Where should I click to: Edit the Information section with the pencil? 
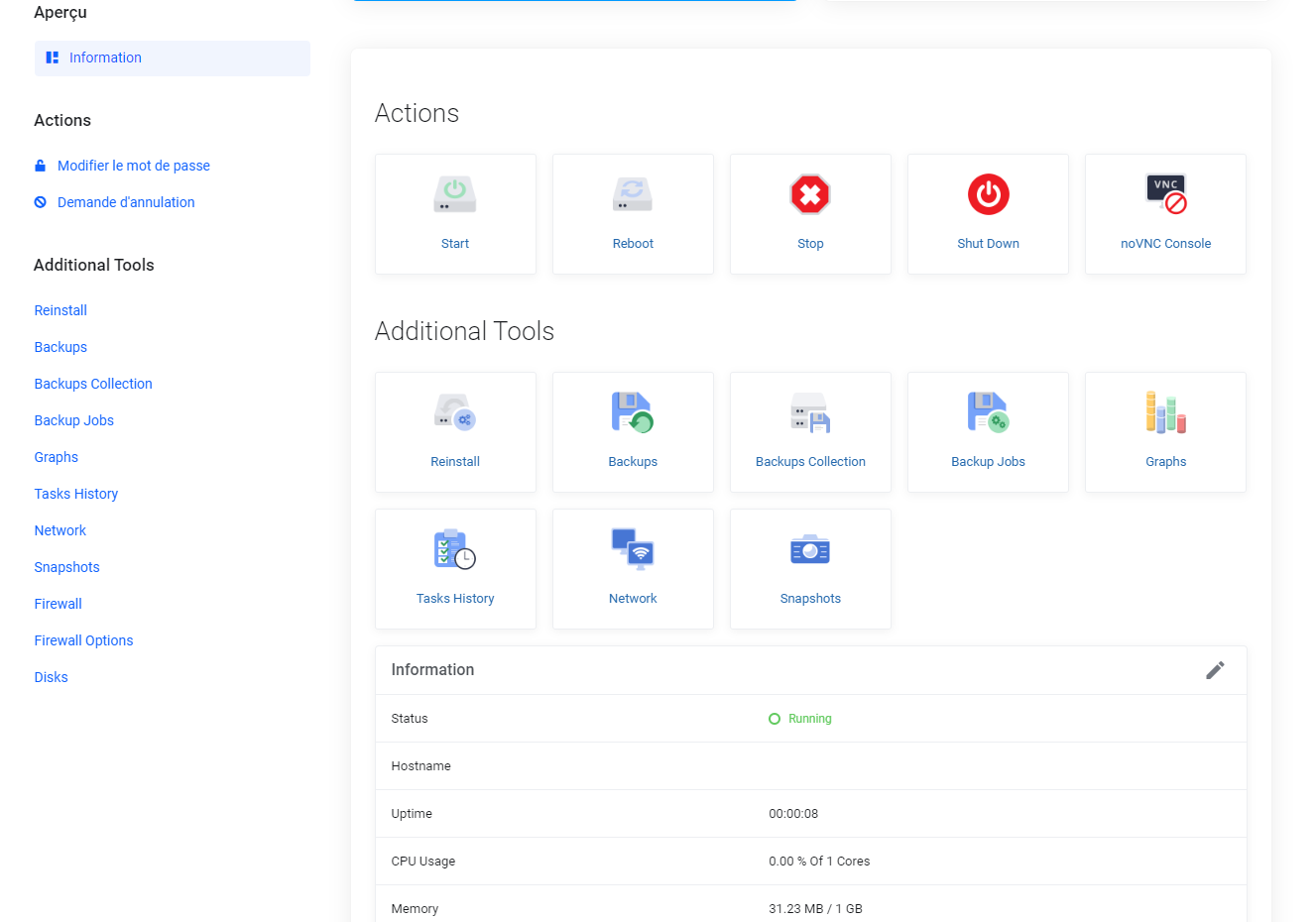coord(1215,670)
